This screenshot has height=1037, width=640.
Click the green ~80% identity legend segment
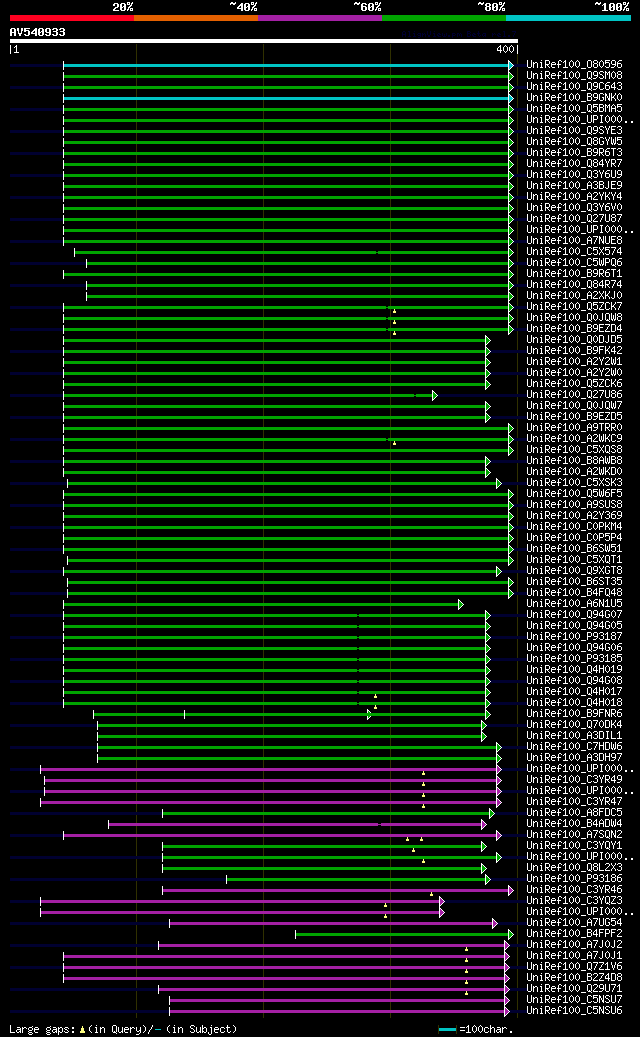click(444, 18)
